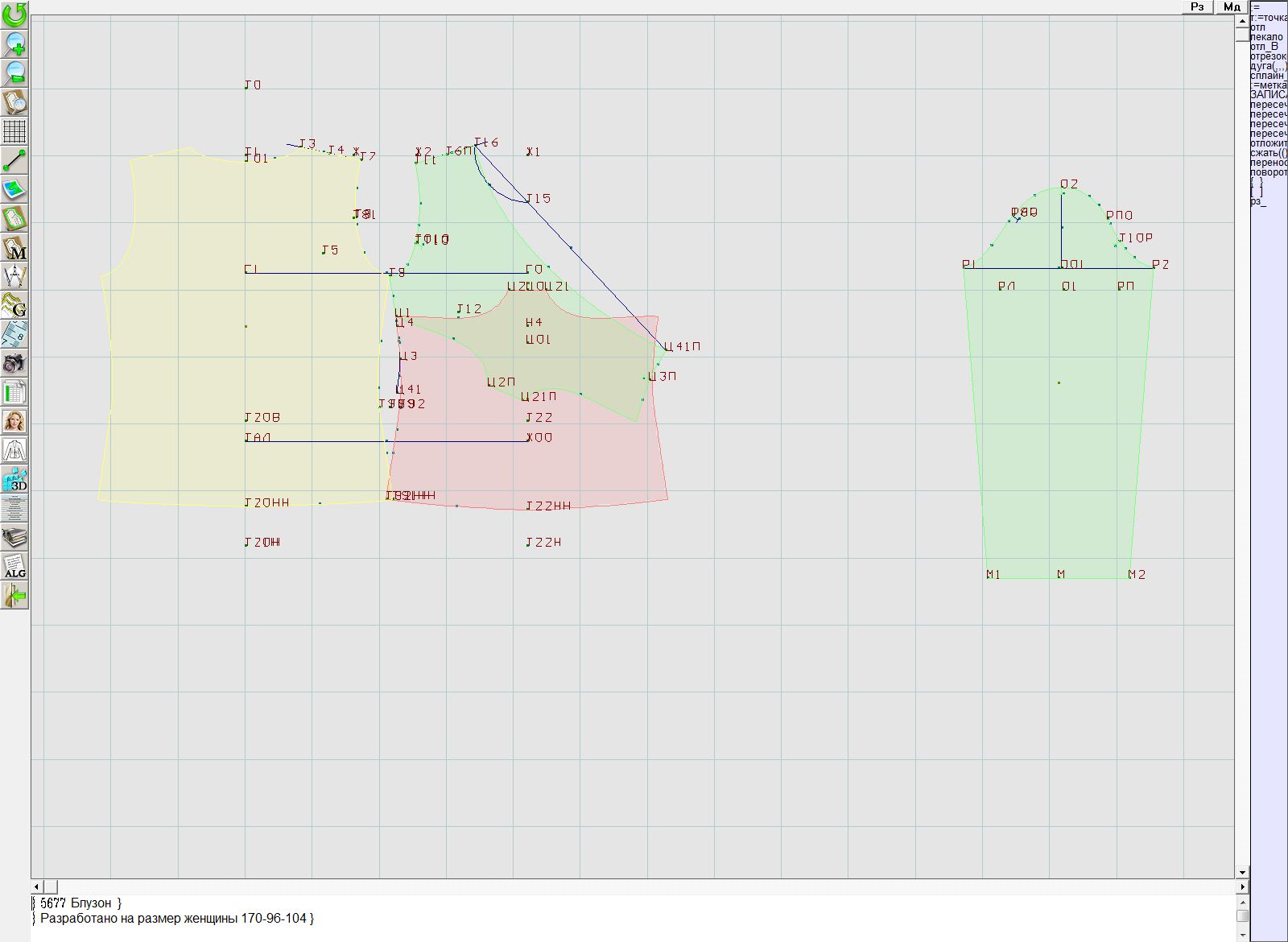This screenshot has height=942, width=1288.
Task: Select the 'лекало' operator in the list
Action: 1267,37
